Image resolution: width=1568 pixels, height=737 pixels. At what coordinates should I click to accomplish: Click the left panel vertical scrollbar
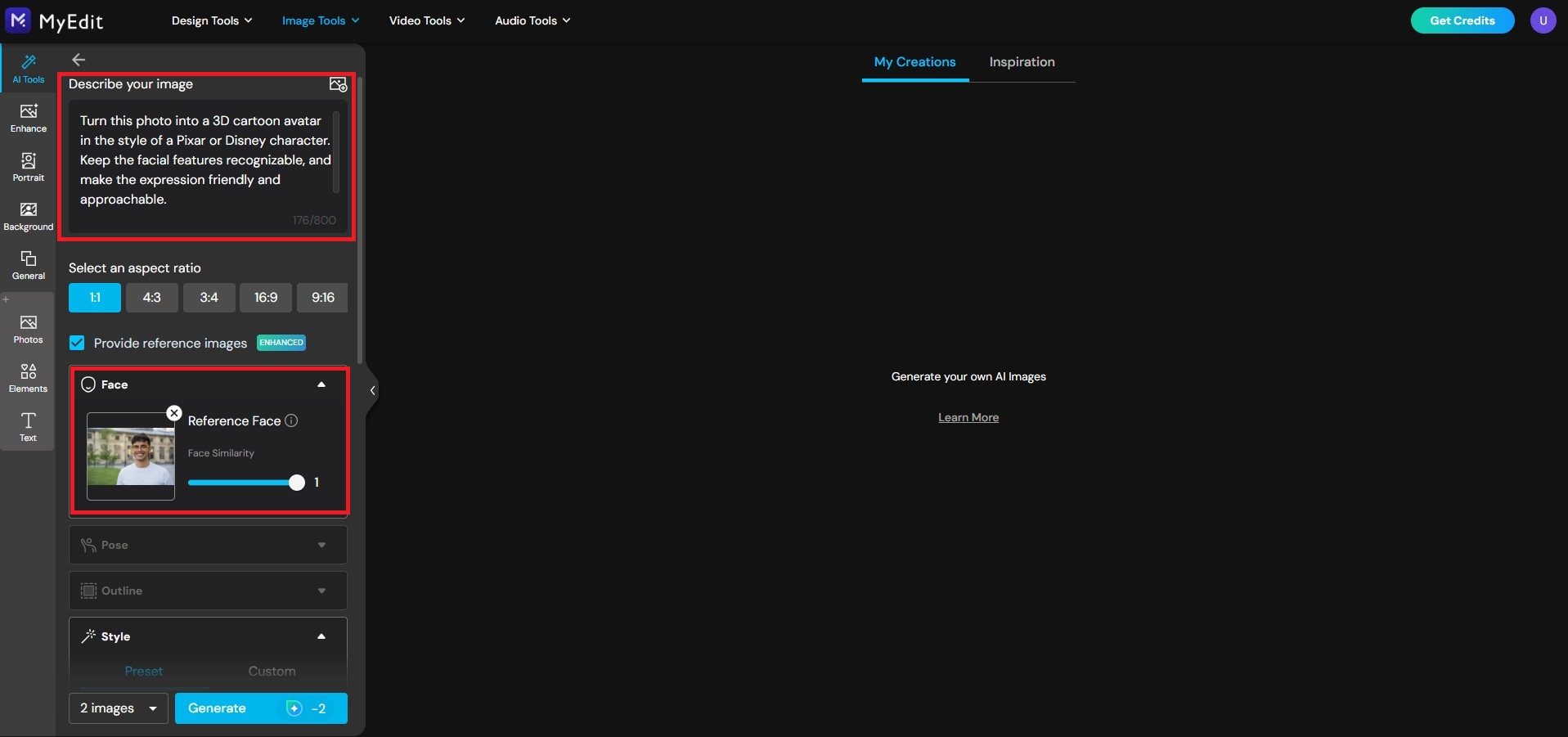click(360, 221)
